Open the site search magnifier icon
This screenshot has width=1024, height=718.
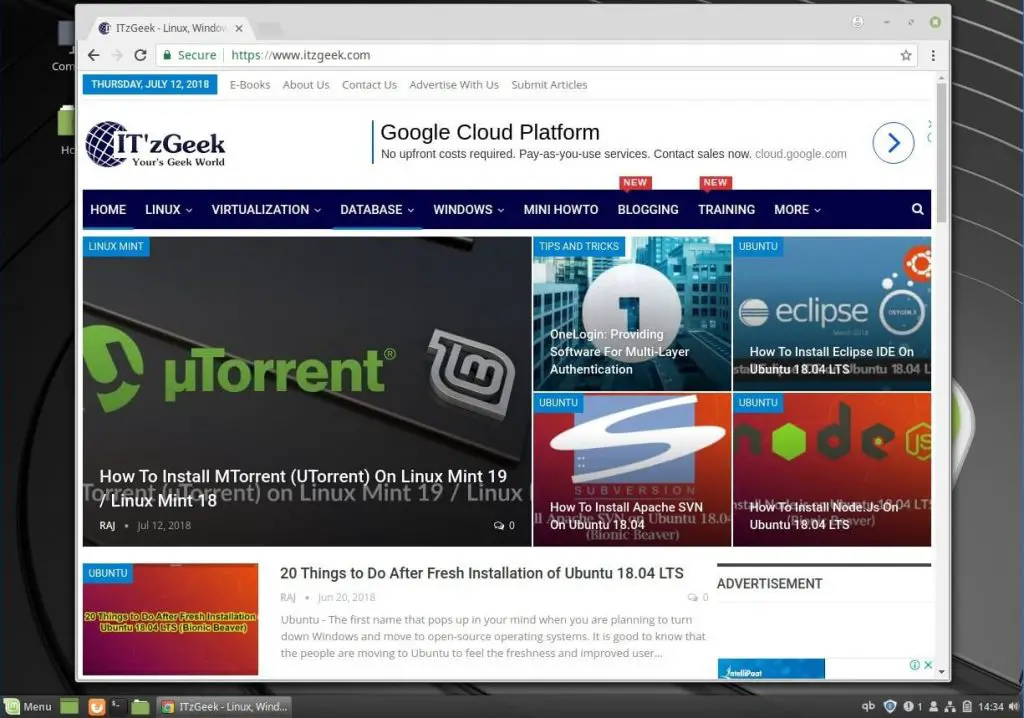pos(918,209)
